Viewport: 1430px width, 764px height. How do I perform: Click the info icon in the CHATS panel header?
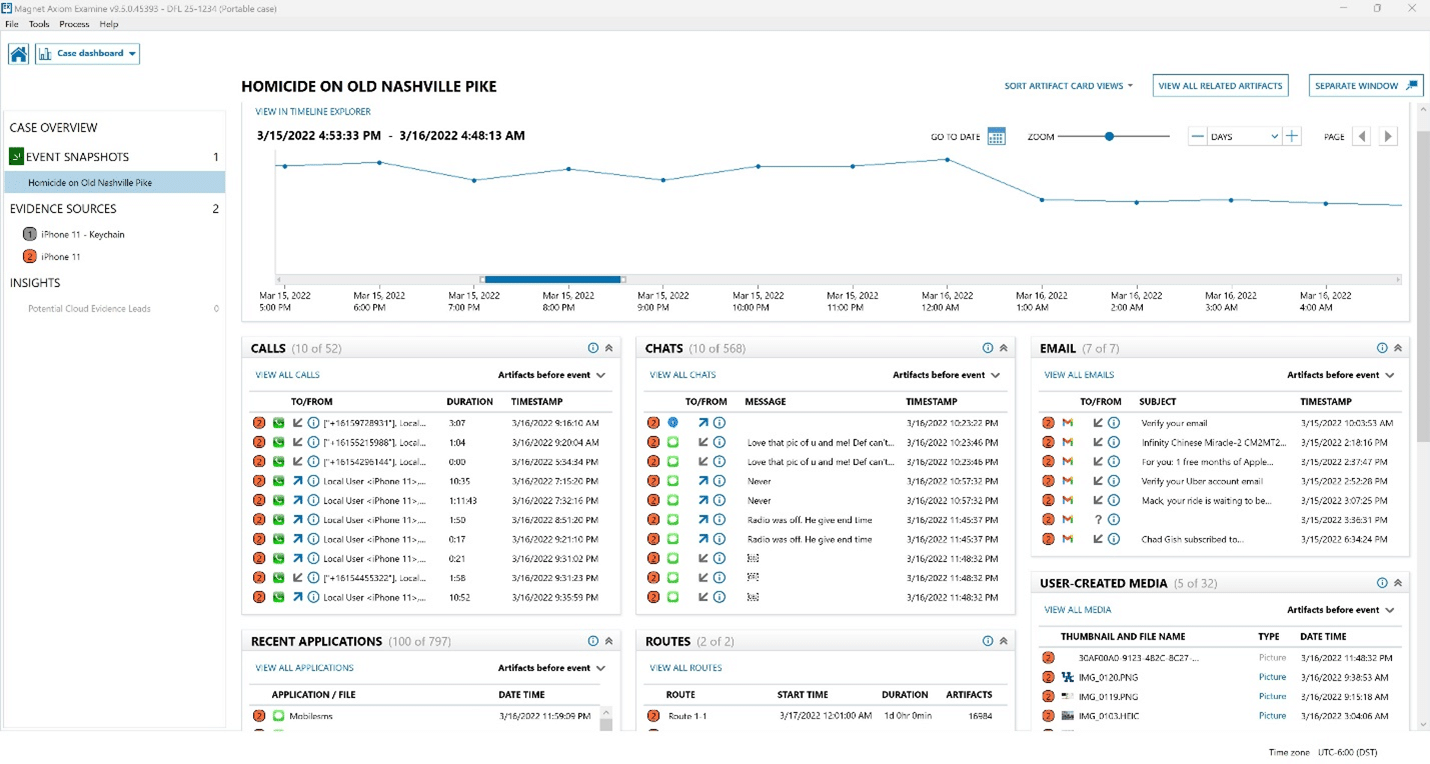point(988,348)
